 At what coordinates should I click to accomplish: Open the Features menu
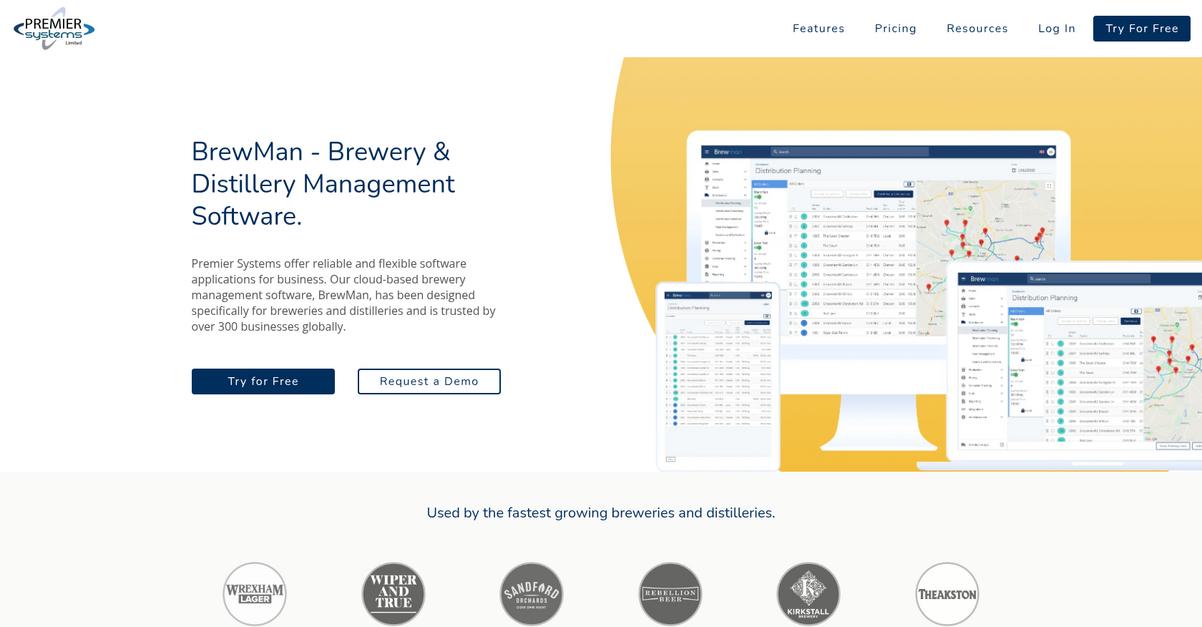pyautogui.click(x=818, y=29)
